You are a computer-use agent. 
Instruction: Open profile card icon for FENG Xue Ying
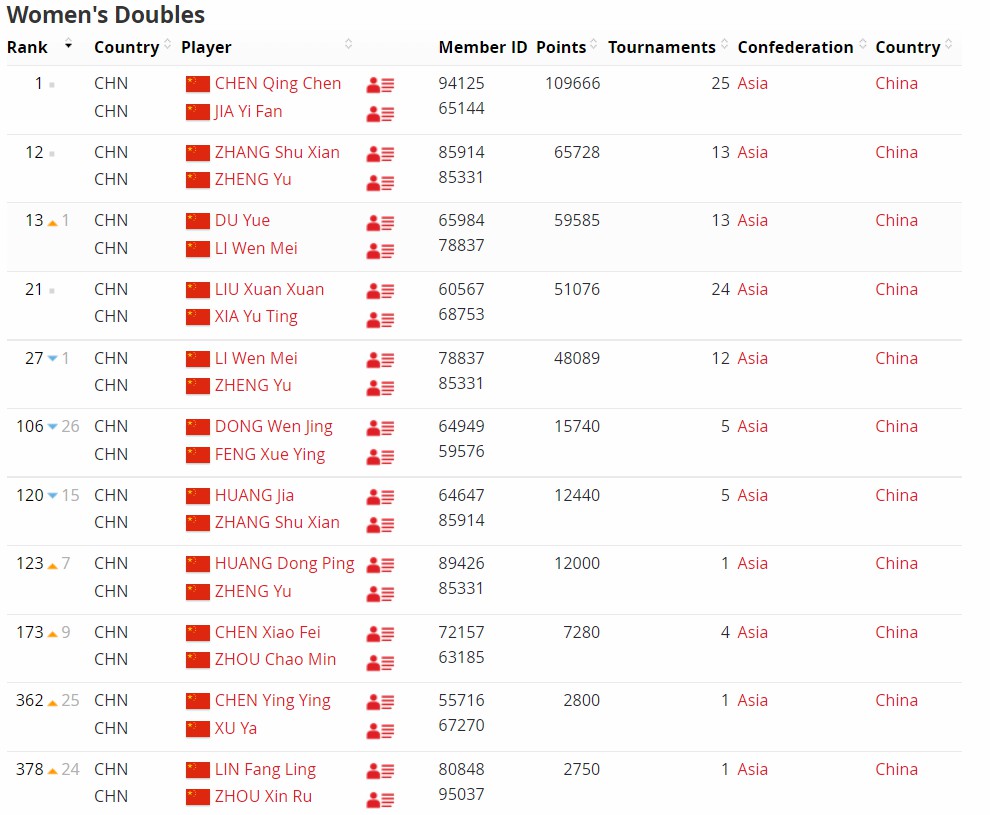(x=380, y=456)
